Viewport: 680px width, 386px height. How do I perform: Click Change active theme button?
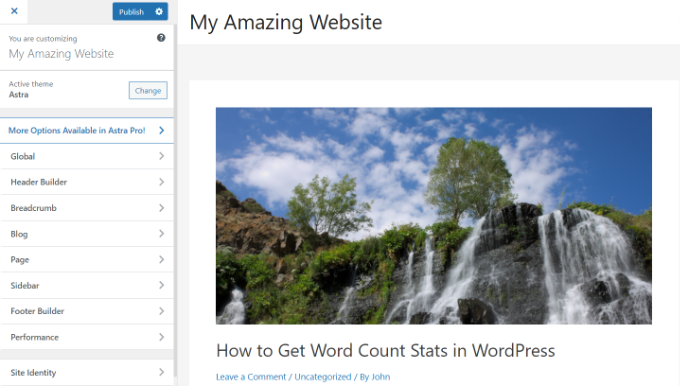pyautogui.click(x=148, y=90)
